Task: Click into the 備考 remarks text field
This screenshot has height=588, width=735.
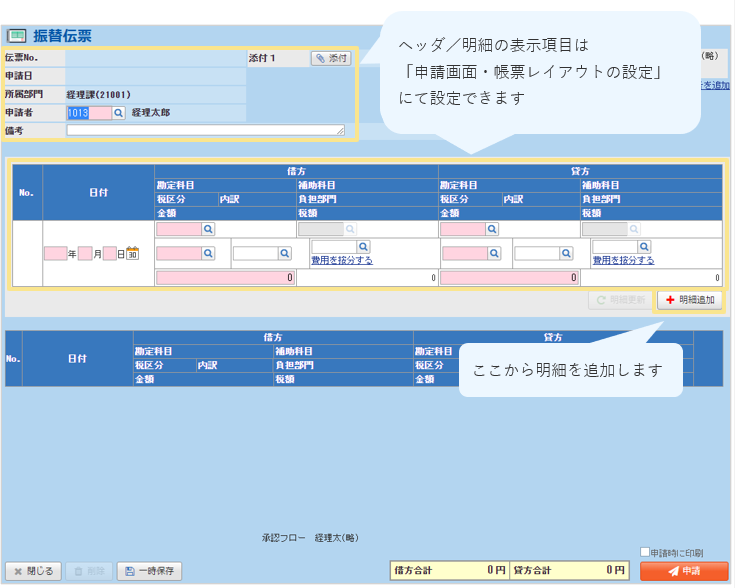Action: click(x=205, y=130)
